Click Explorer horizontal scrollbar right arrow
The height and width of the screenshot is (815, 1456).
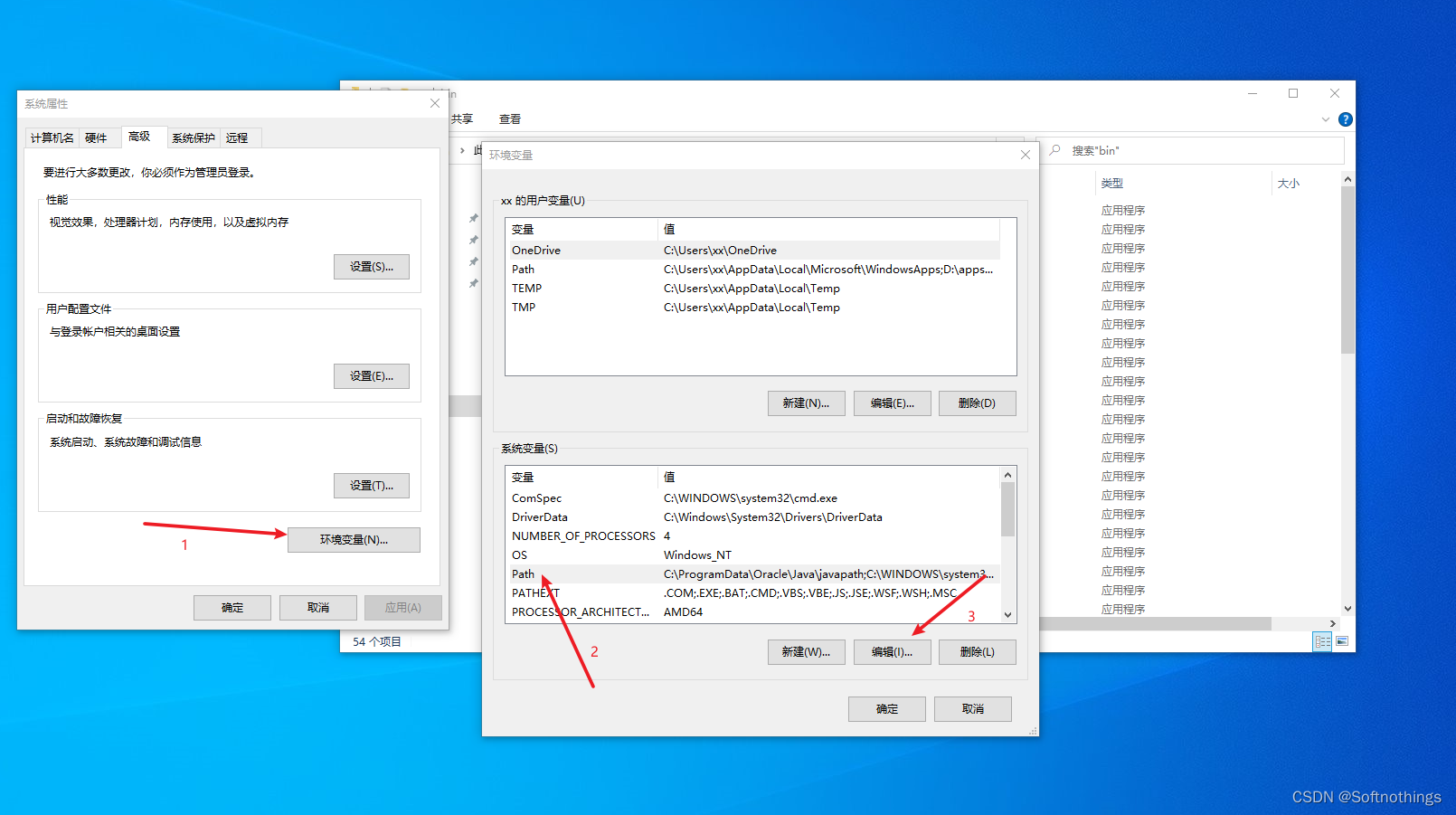(x=1332, y=623)
